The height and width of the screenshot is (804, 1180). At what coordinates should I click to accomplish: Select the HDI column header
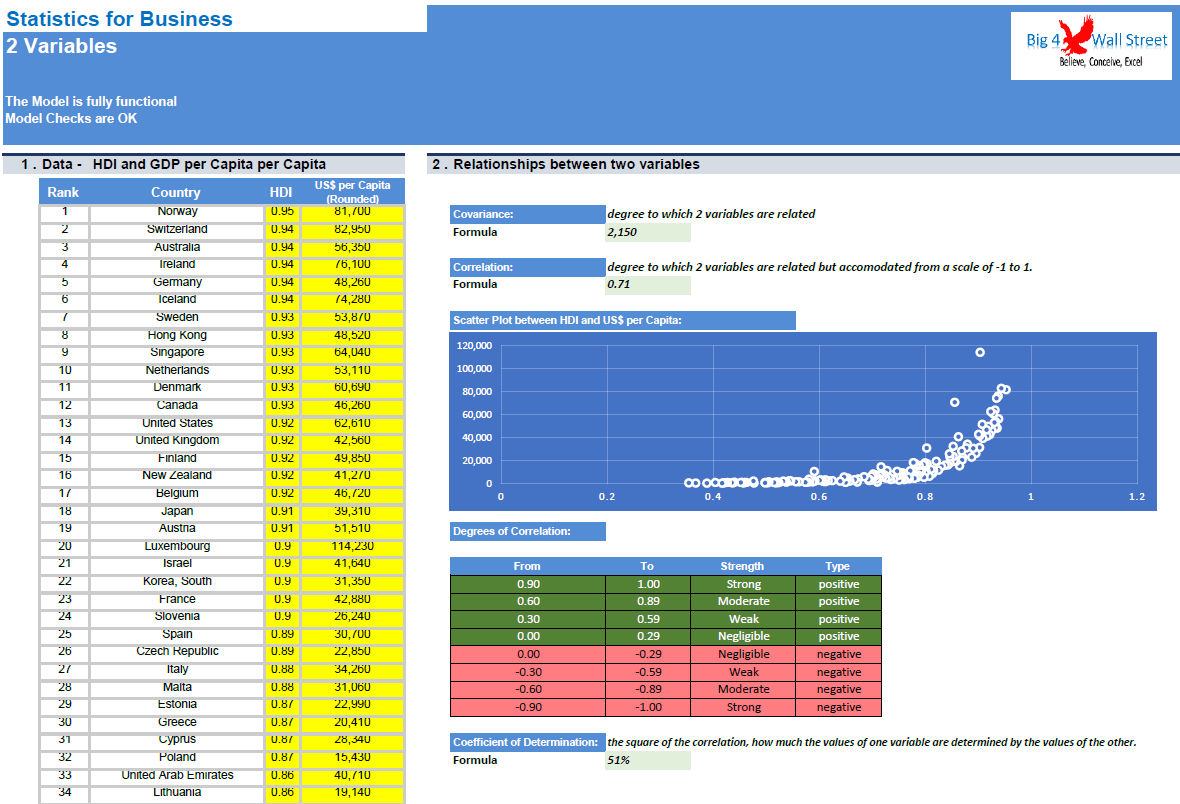coord(281,192)
